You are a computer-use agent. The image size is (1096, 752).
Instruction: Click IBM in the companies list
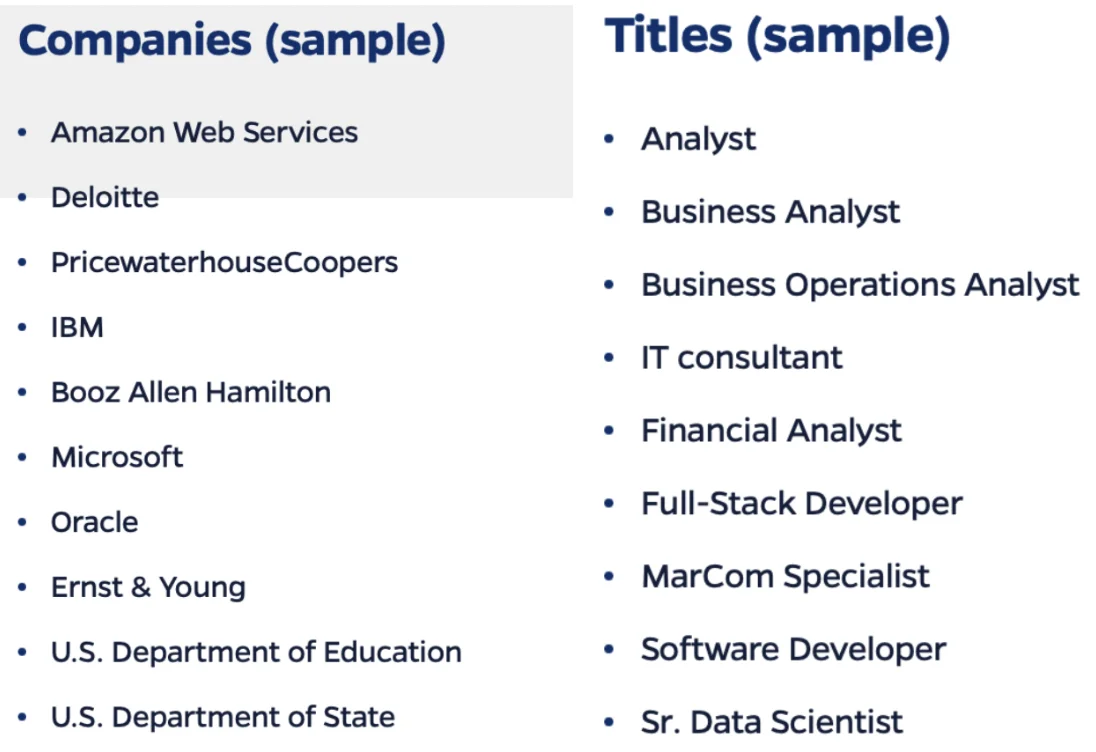coord(77,328)
